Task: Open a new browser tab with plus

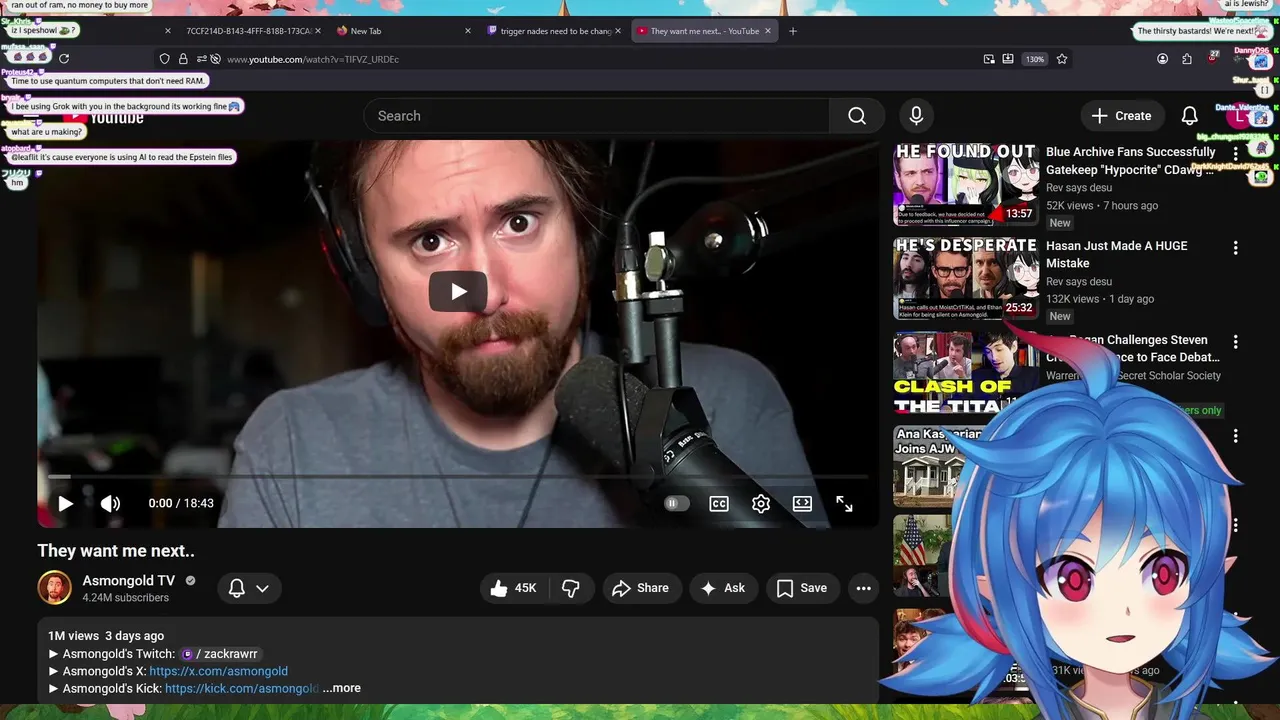Action: (x=793, y=31)
